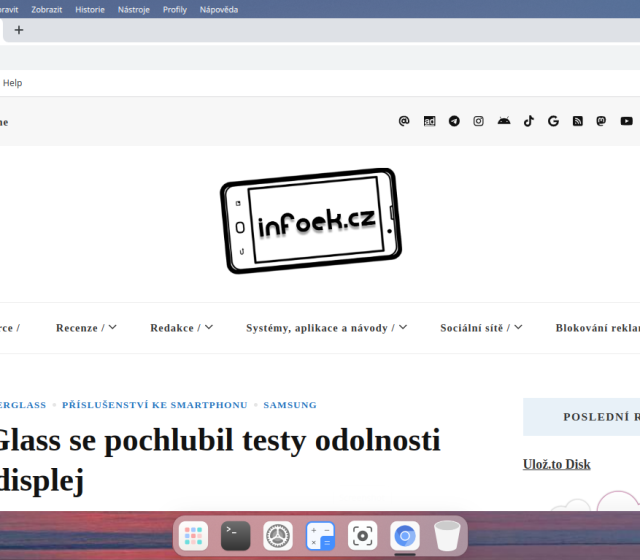Click the Ulož.to Disk link

pyautogui.click(x=556, y=464)
